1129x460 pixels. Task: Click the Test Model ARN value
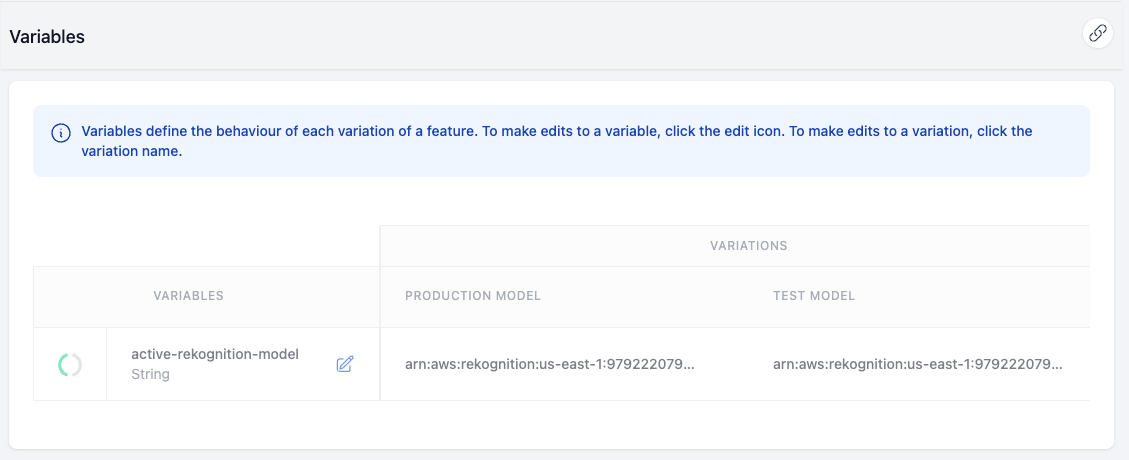click(917, 364)
